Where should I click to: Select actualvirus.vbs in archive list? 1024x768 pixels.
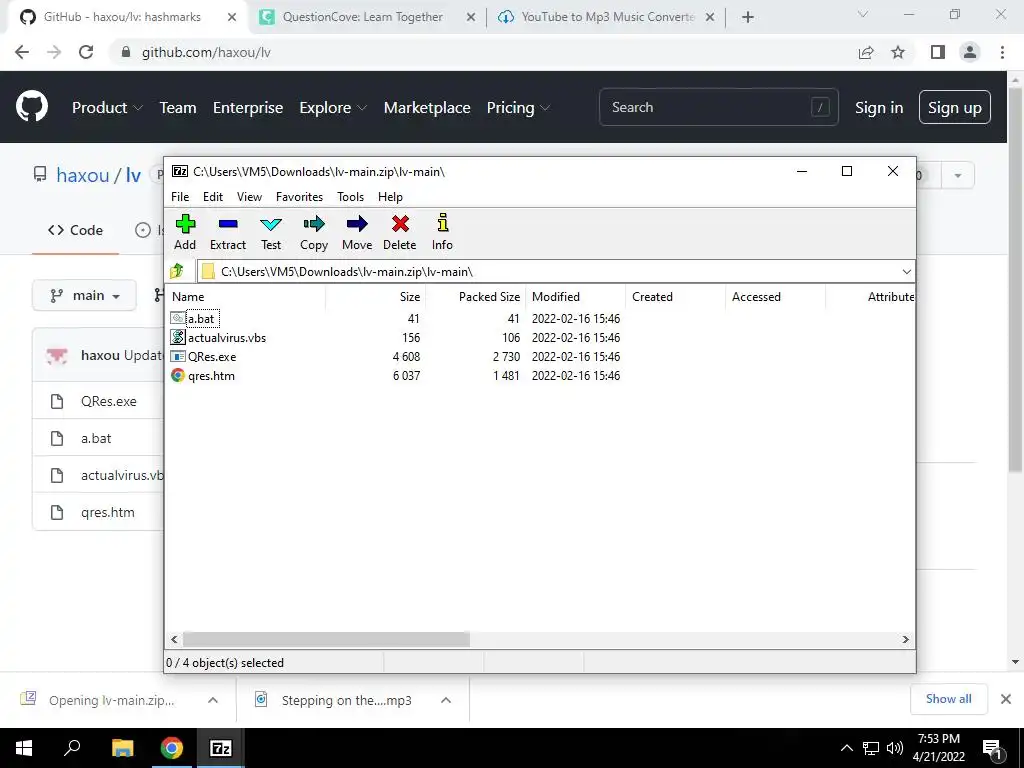(x=218, y=338)
